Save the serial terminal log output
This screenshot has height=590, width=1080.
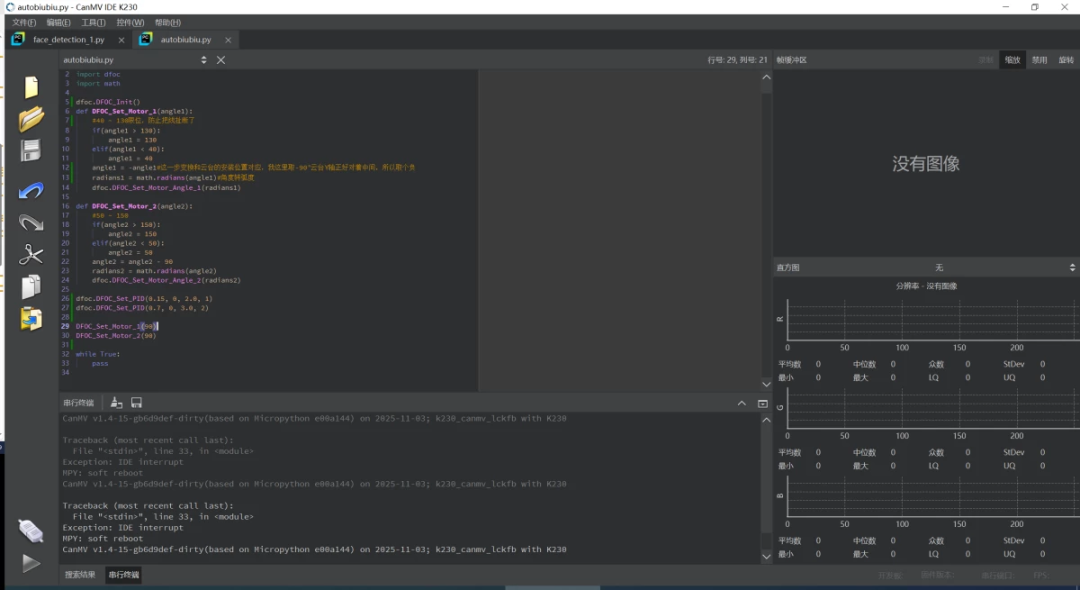tap(136, 401)
